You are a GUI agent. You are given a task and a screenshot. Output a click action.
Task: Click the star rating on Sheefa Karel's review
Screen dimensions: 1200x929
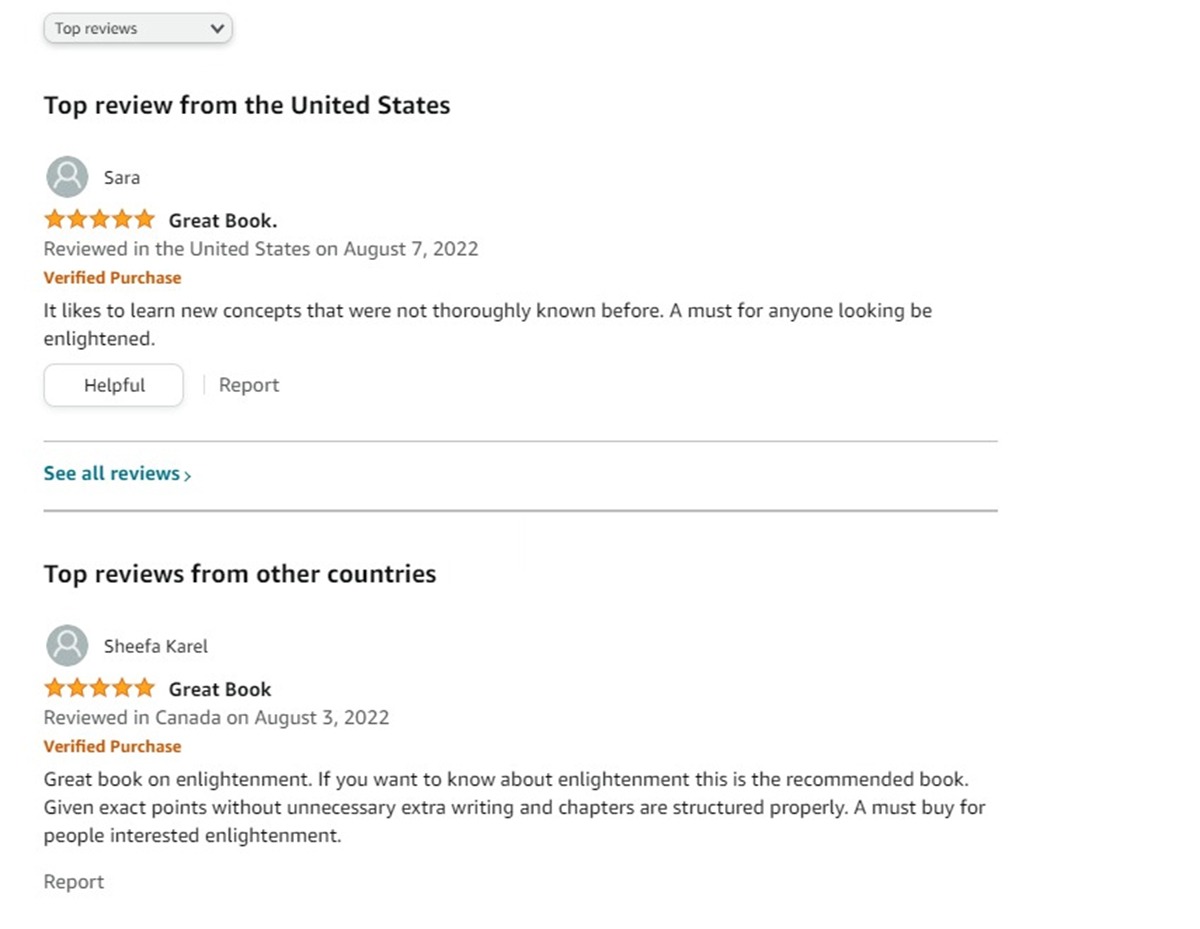tap(99, 688)
